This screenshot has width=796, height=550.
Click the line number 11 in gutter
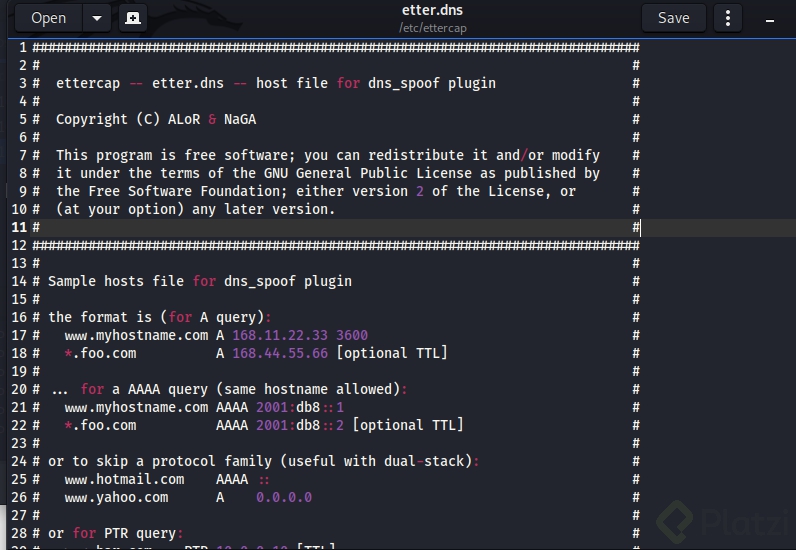[x=19, y=227]
